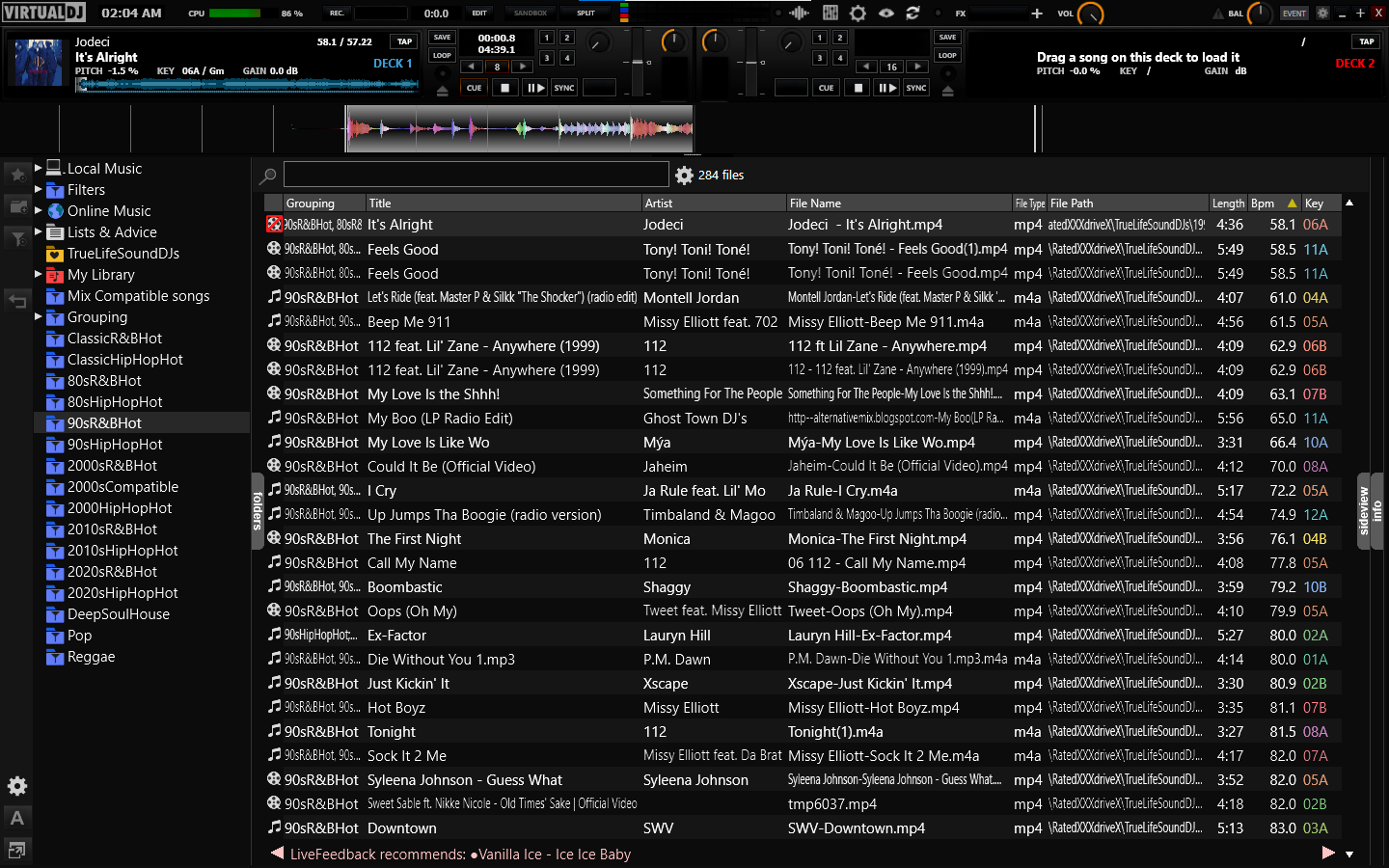
Task: Click the back arrow icon in sidebar
Action: (17, 301)
